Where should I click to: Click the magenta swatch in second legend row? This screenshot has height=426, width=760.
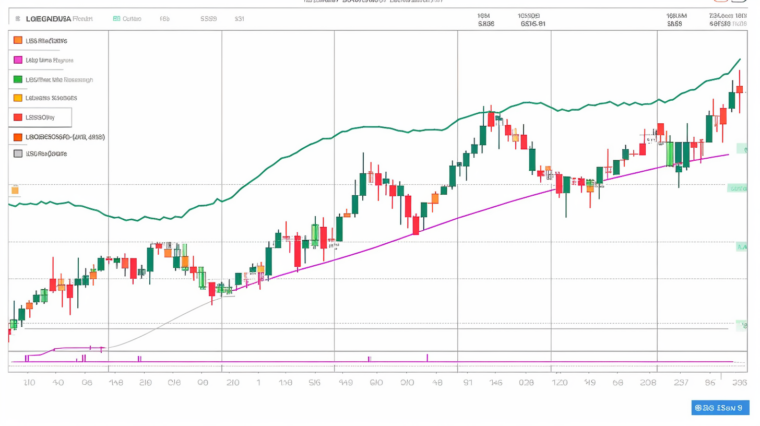click(18, 60)
